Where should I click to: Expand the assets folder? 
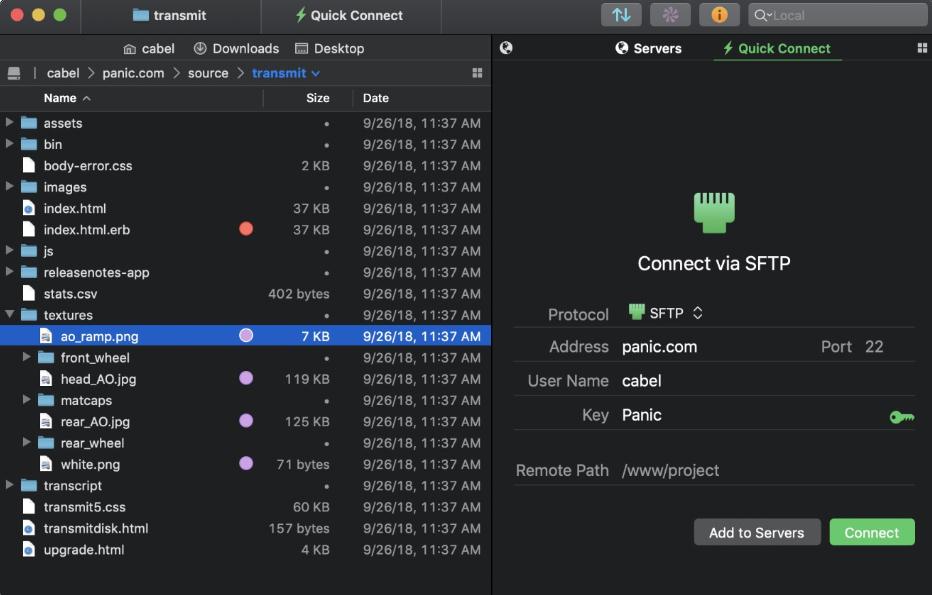click(10, 123)
